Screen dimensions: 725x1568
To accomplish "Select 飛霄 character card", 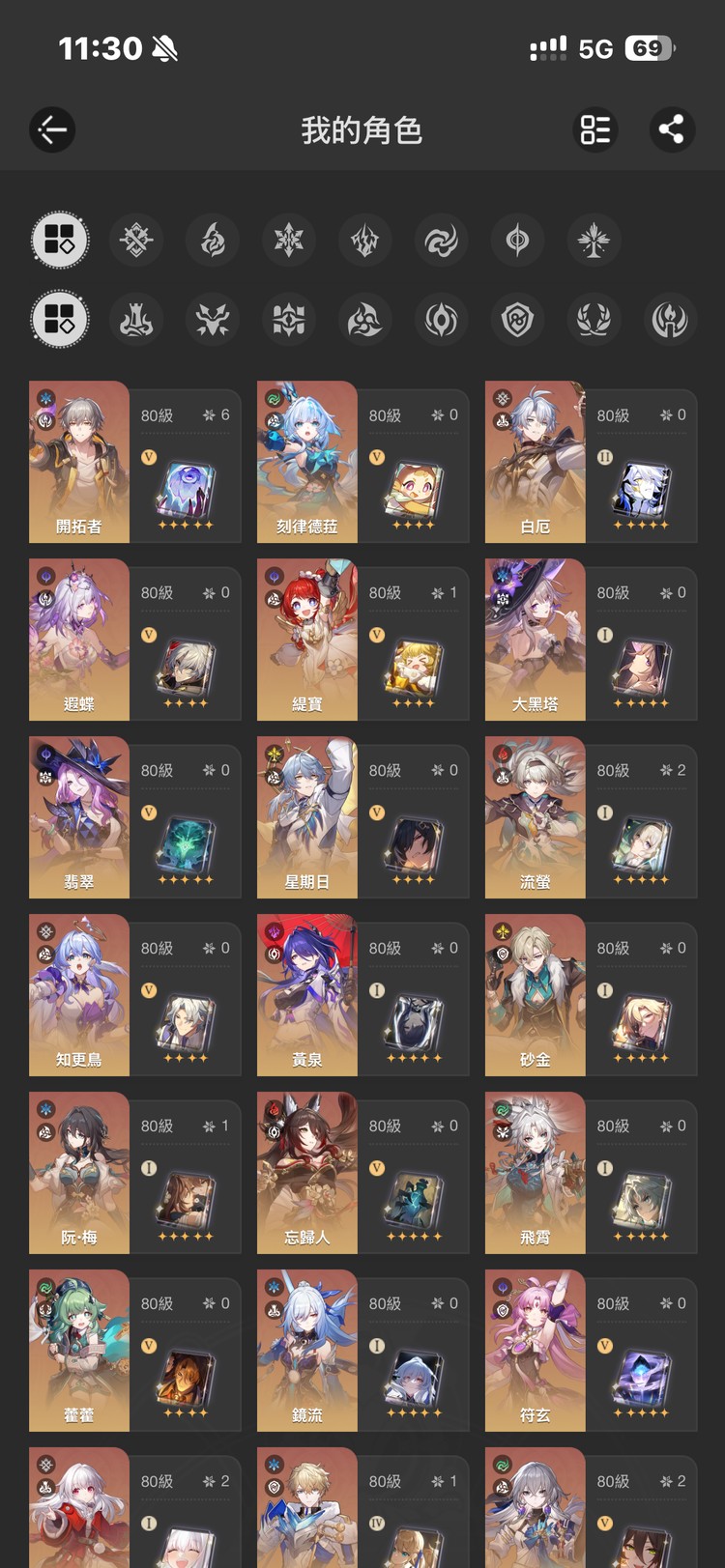I will click(x=592, y=1173).
